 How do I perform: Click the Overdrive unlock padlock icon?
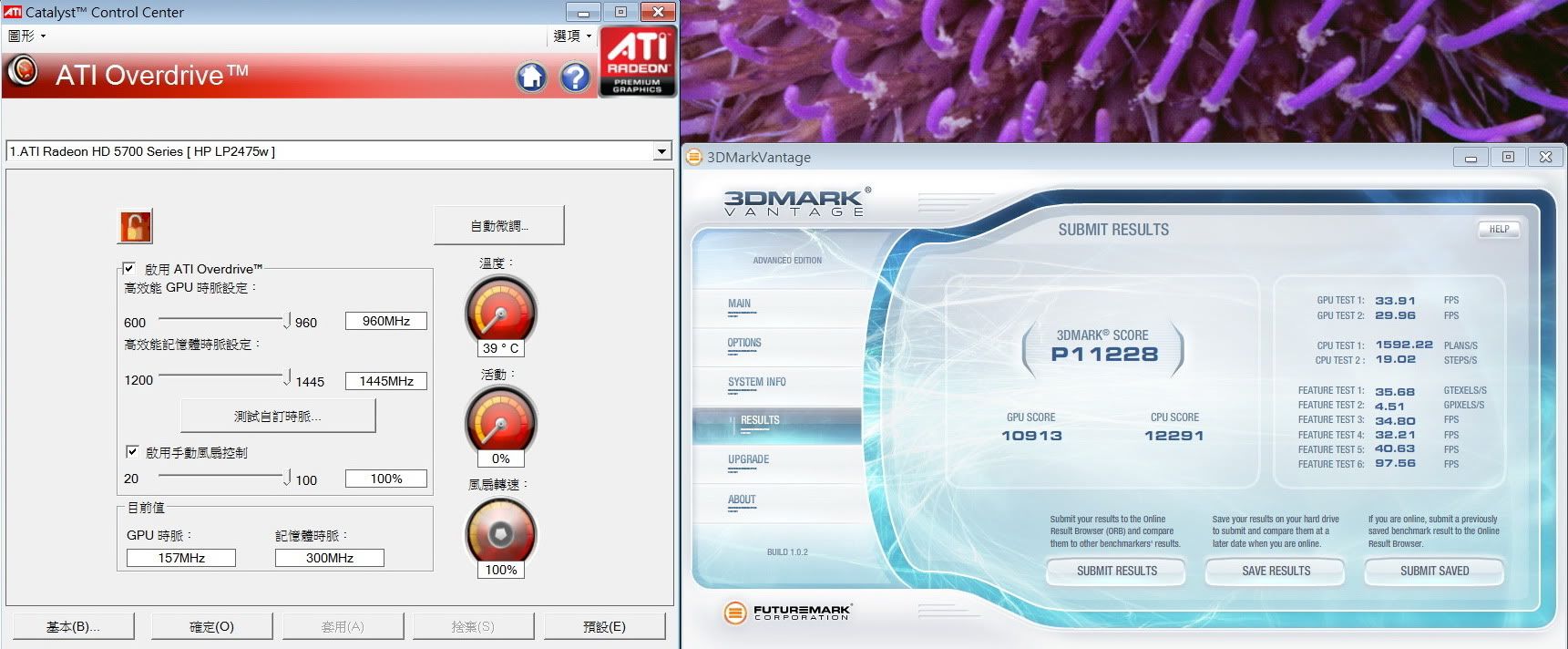pos(135,226)
